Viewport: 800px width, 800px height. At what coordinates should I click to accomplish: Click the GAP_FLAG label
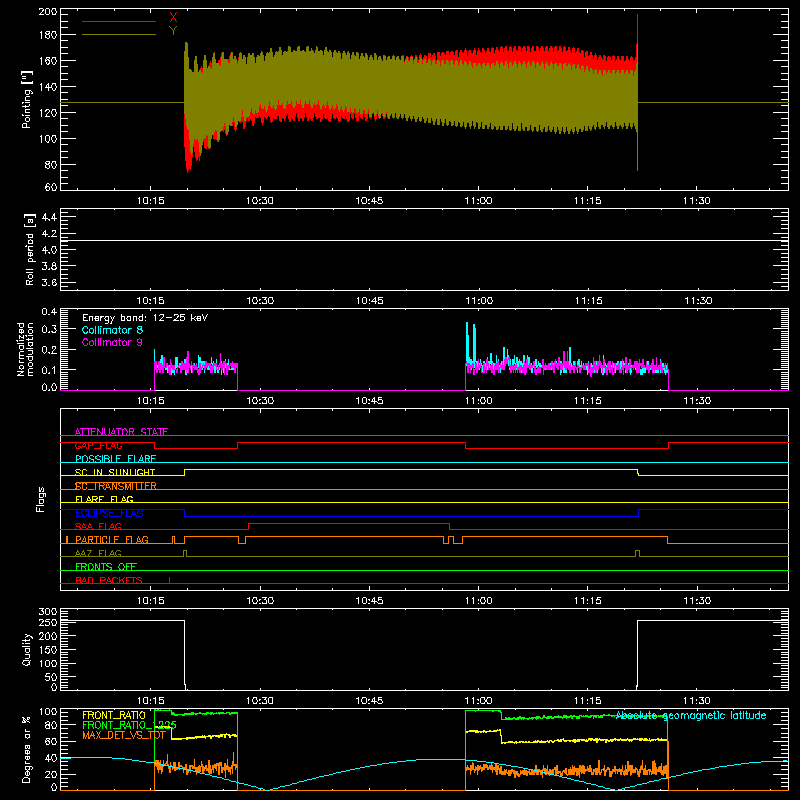coord(98,445)
